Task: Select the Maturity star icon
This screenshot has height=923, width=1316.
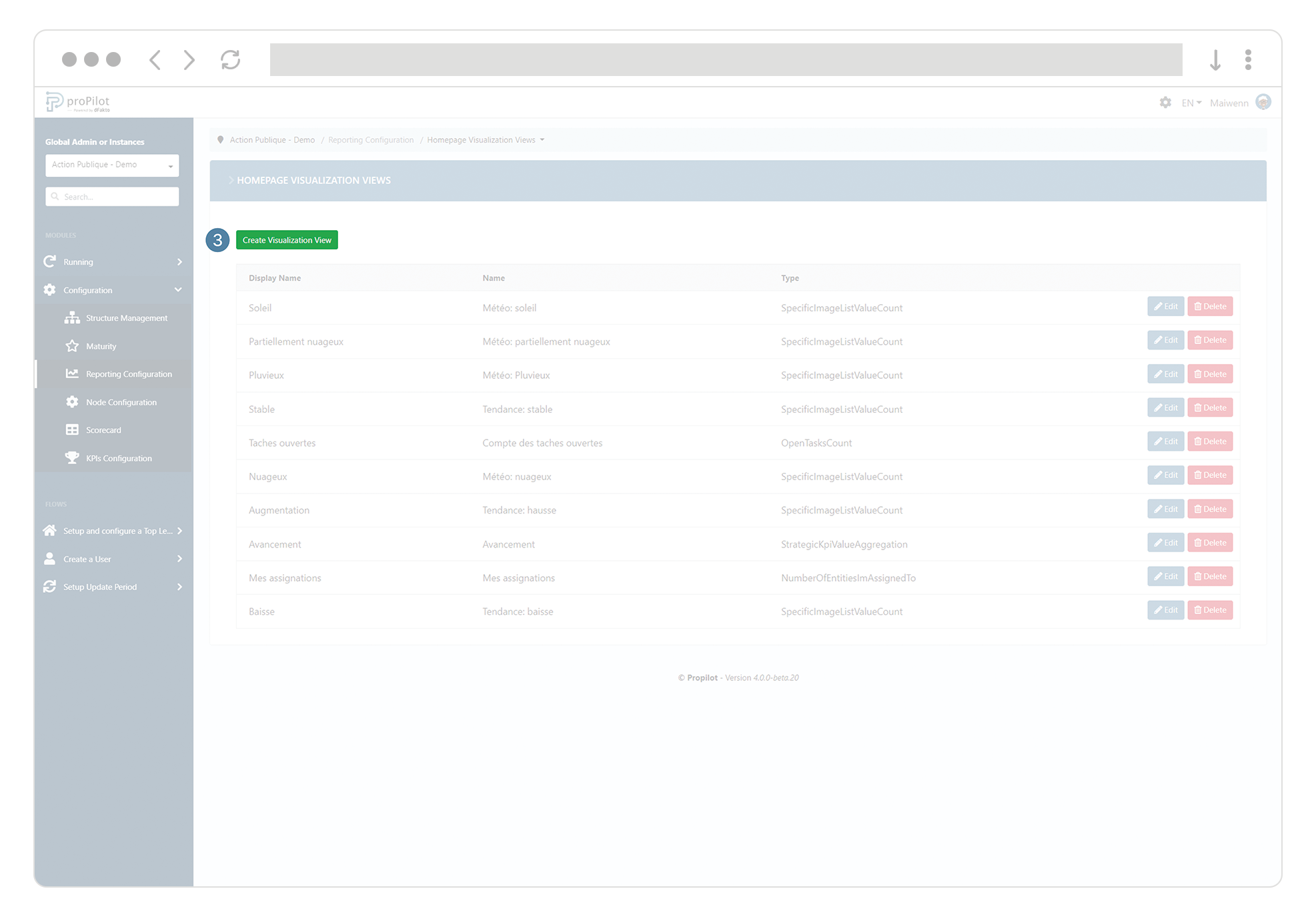Action: pos(72,346)
